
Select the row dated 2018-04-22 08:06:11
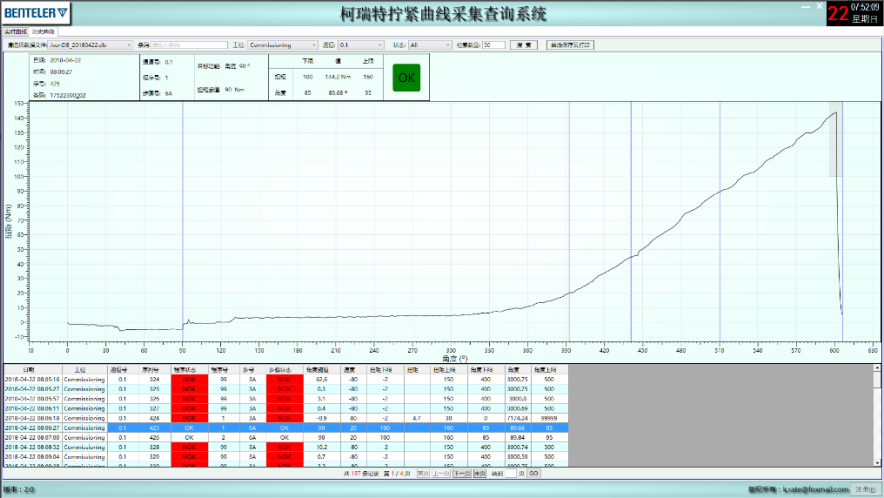285,408
